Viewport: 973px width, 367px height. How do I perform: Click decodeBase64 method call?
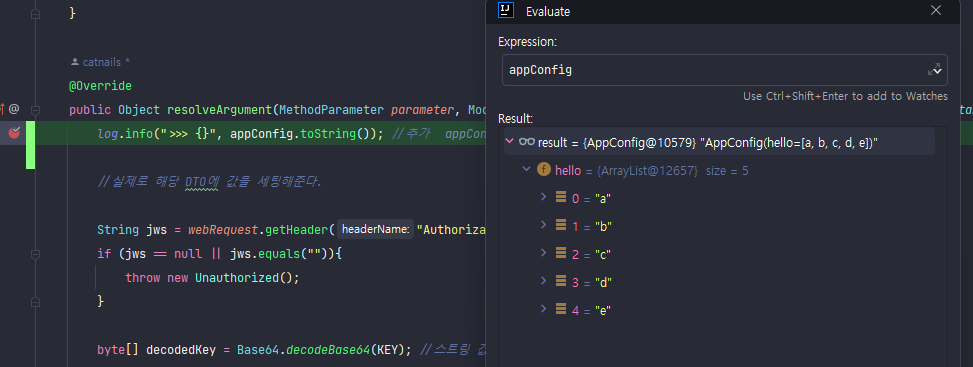click(x=327, y=350)
